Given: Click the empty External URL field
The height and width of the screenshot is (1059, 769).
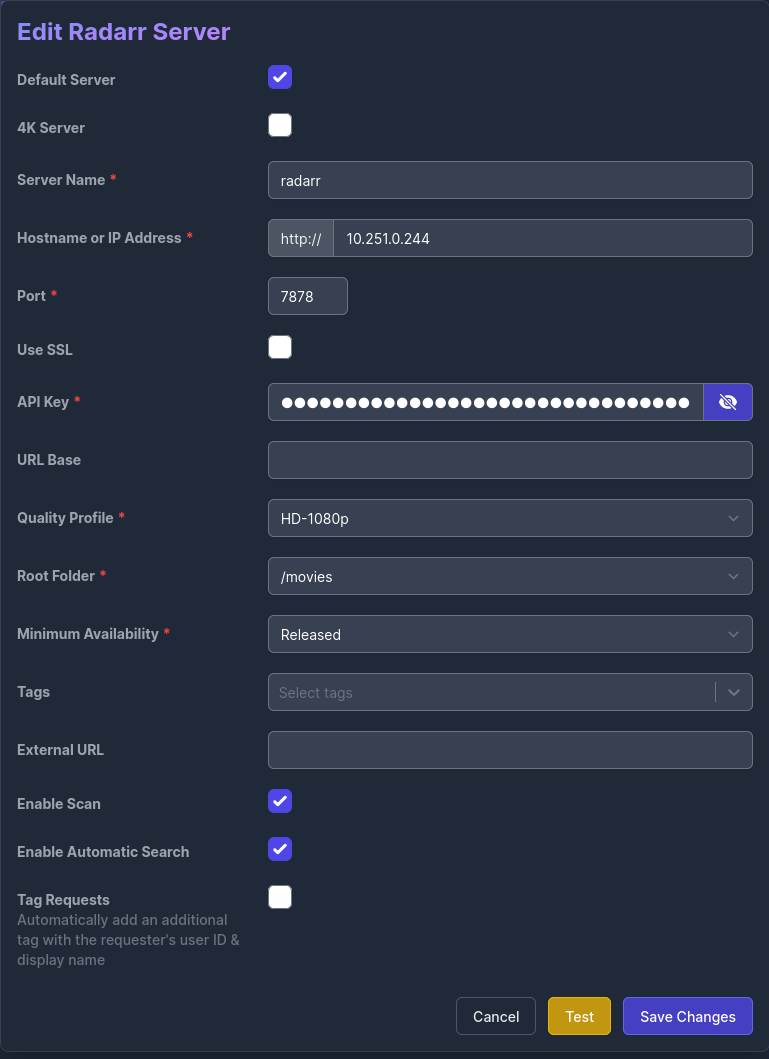Looking at the screenshot, I should point(510,750).
